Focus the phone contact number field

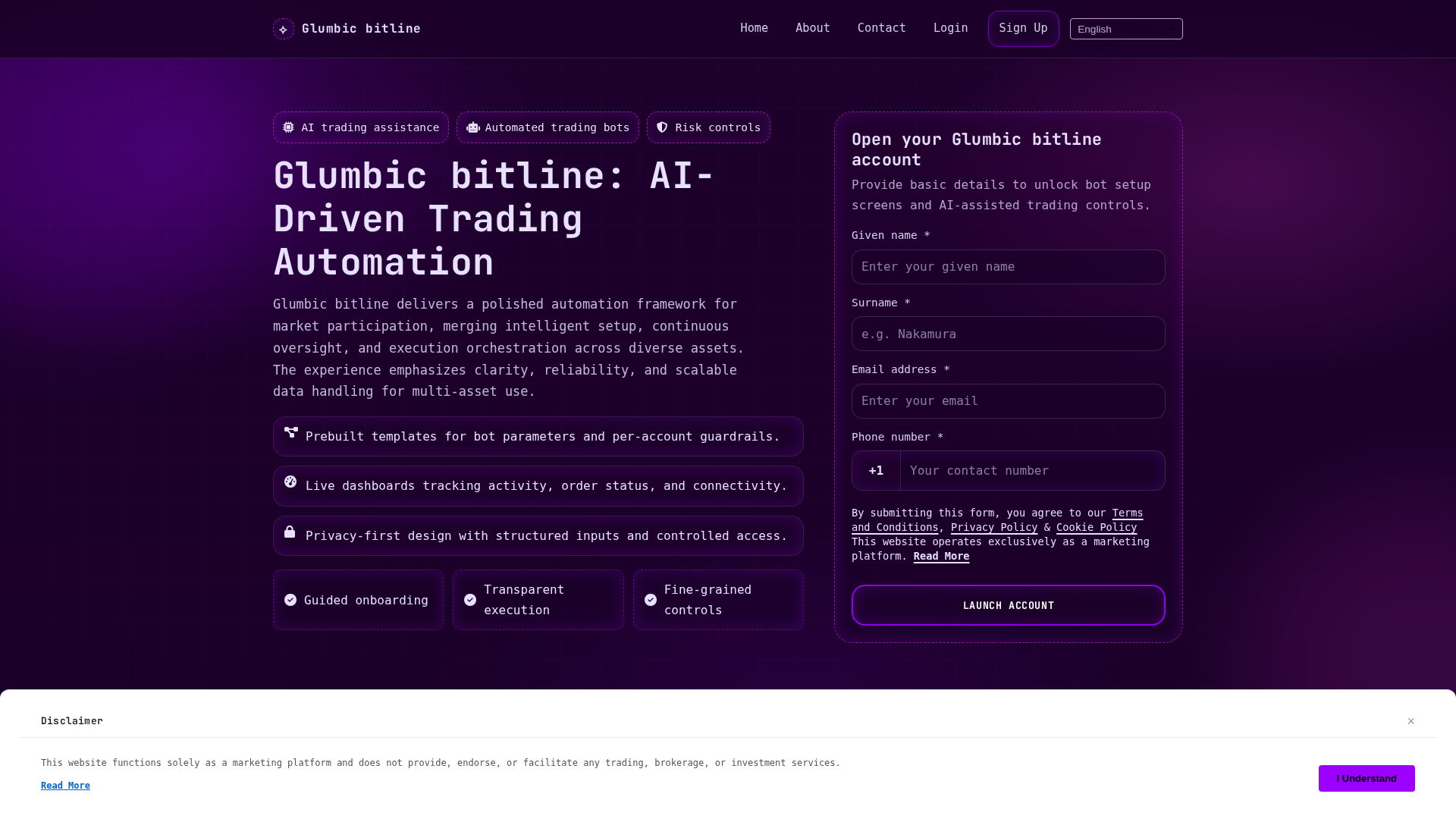tap(1033, 471)
